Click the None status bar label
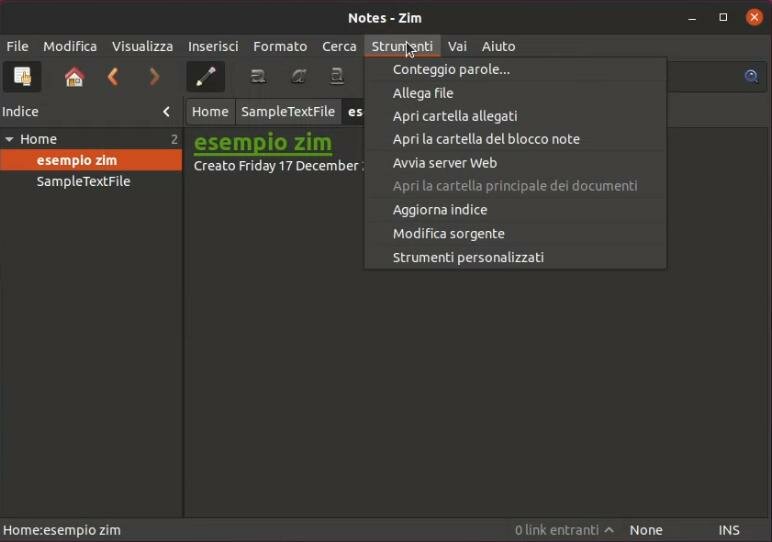The width and height of the screenshot is (772, 542). [646, 530]
